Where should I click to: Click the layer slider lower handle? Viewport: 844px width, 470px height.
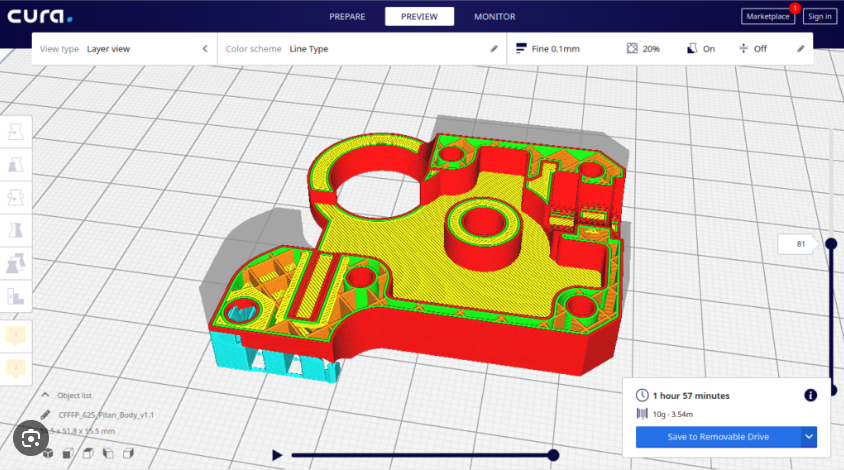tap(833, 390)
